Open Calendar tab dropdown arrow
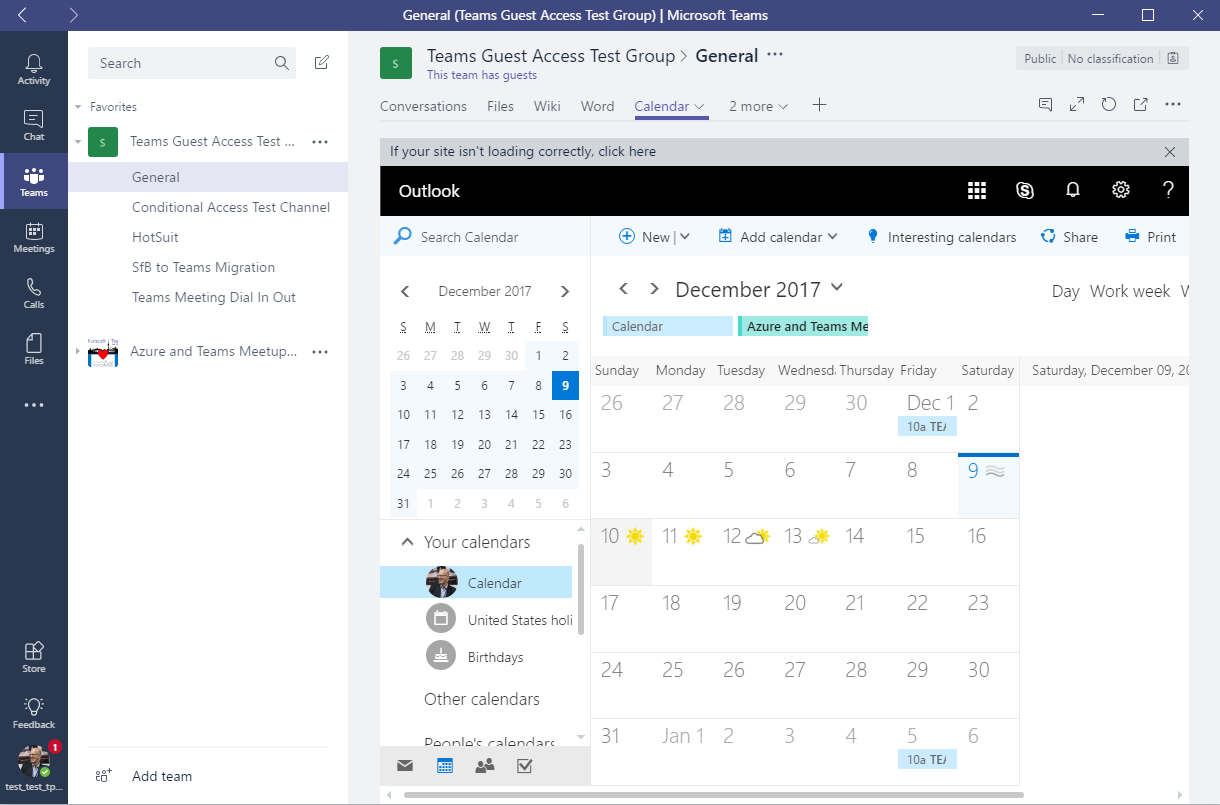 700,106
